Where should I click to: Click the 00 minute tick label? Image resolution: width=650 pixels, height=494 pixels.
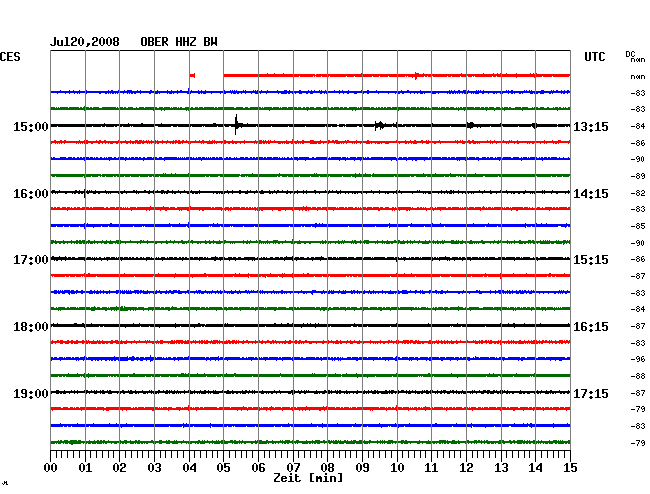[x=51, y=467]
